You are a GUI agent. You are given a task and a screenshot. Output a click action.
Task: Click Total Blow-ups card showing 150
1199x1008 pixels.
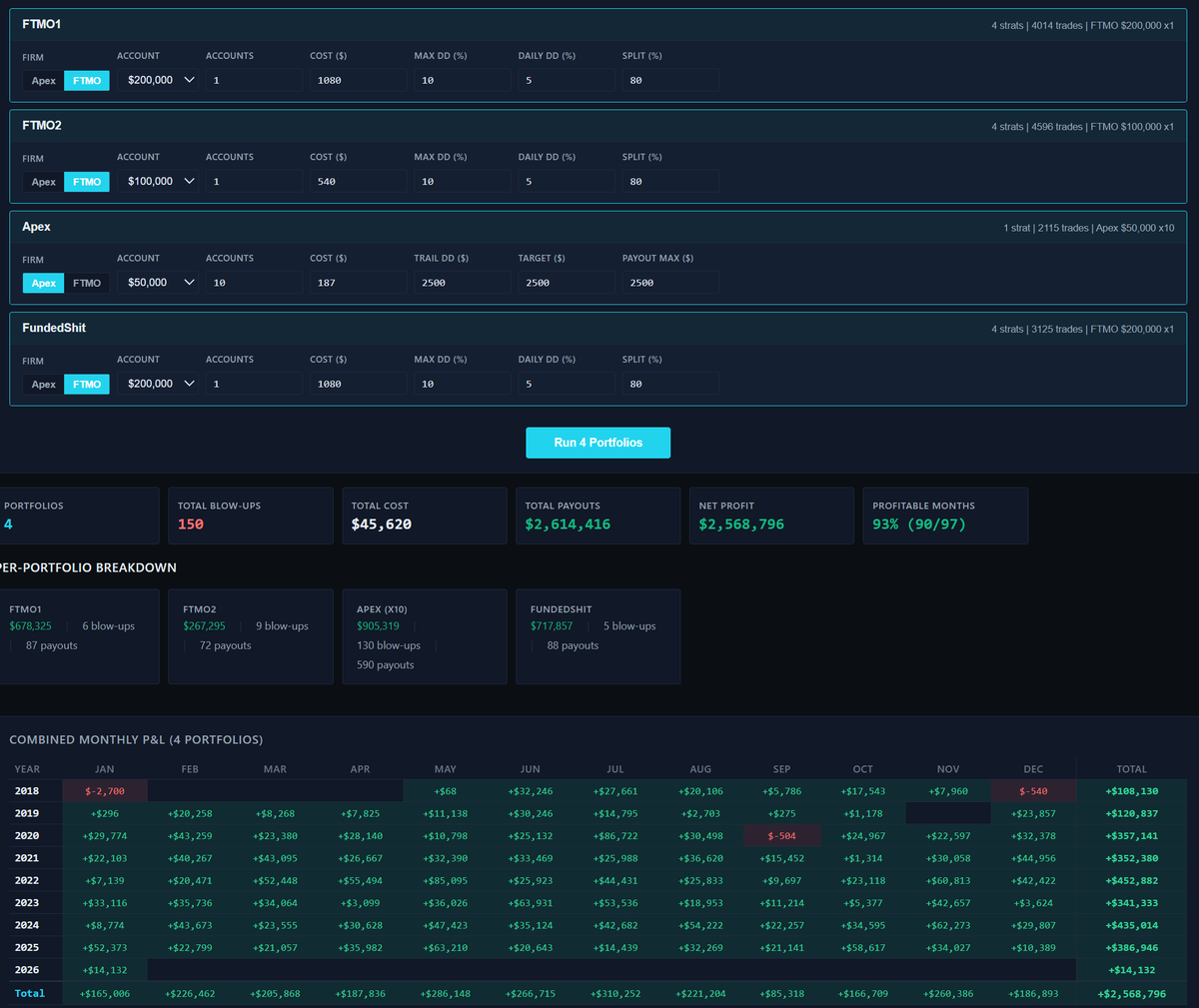point(250,515)
